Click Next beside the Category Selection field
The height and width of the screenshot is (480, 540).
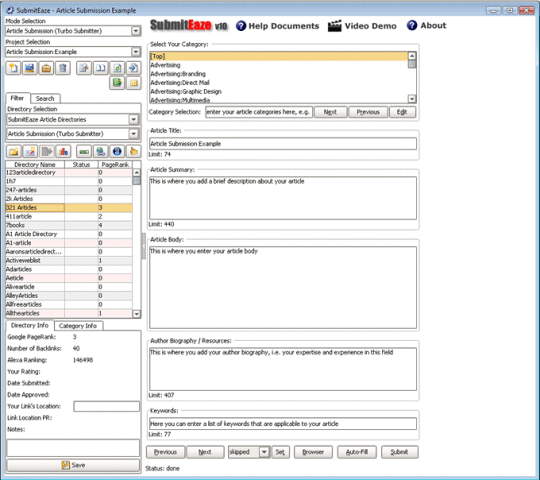330,112
